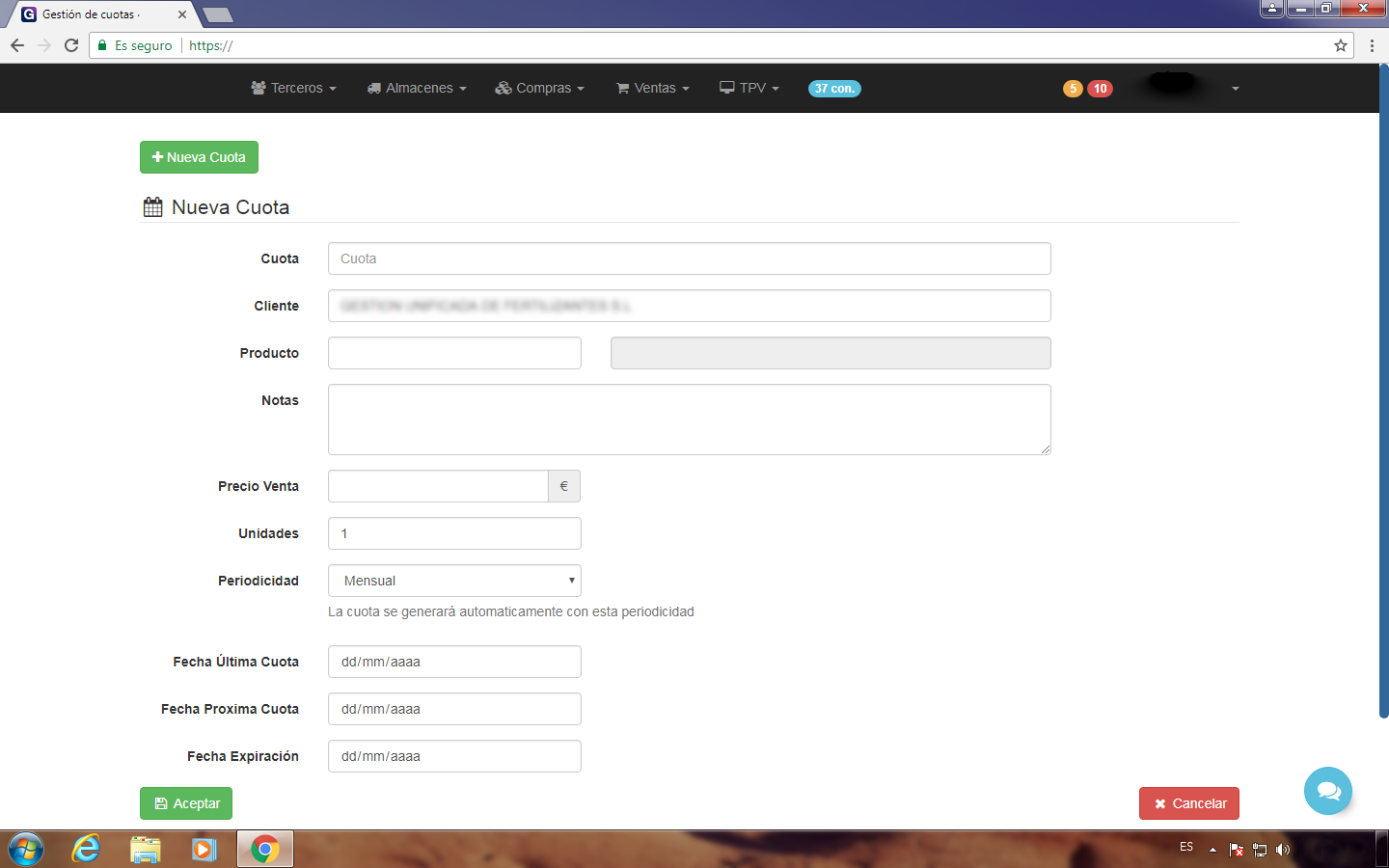Open the Ventas menu
Image resolution: width=1389 pixels, height=868 pixels.
(x=653, y=89)
